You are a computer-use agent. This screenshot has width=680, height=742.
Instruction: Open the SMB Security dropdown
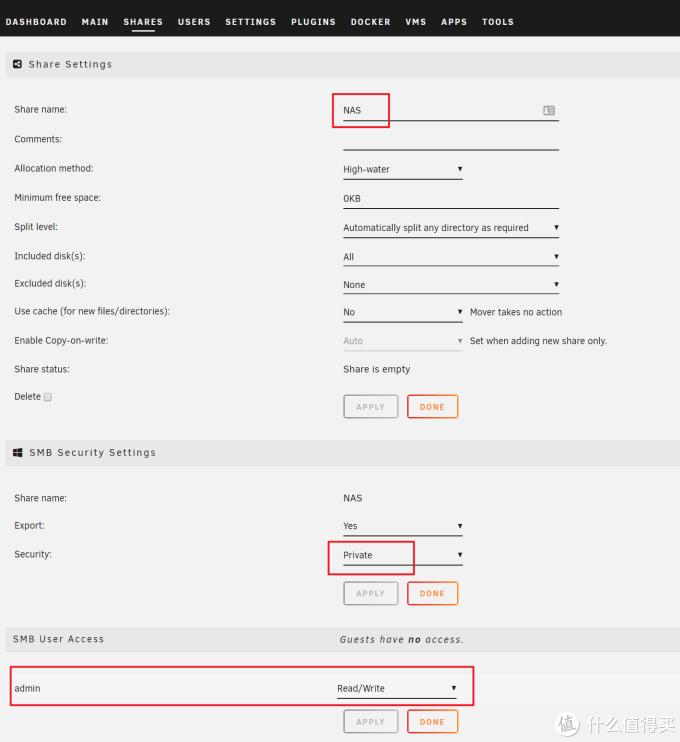(403, 555)
